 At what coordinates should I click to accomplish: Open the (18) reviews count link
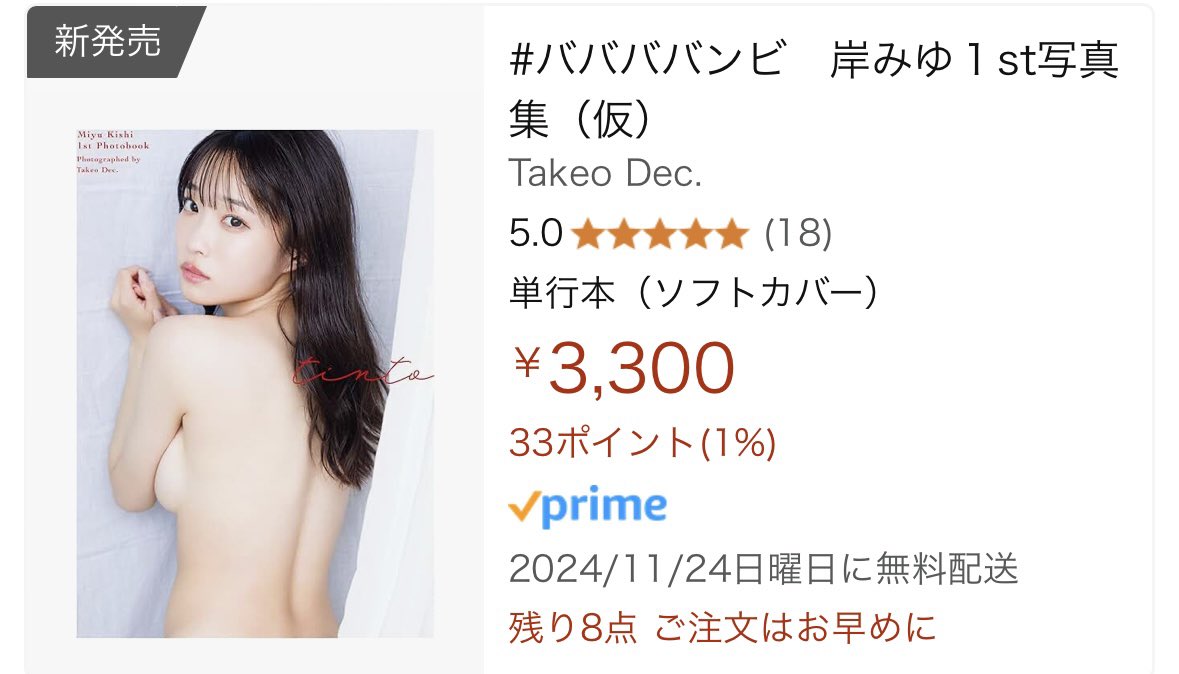point(798,233)
